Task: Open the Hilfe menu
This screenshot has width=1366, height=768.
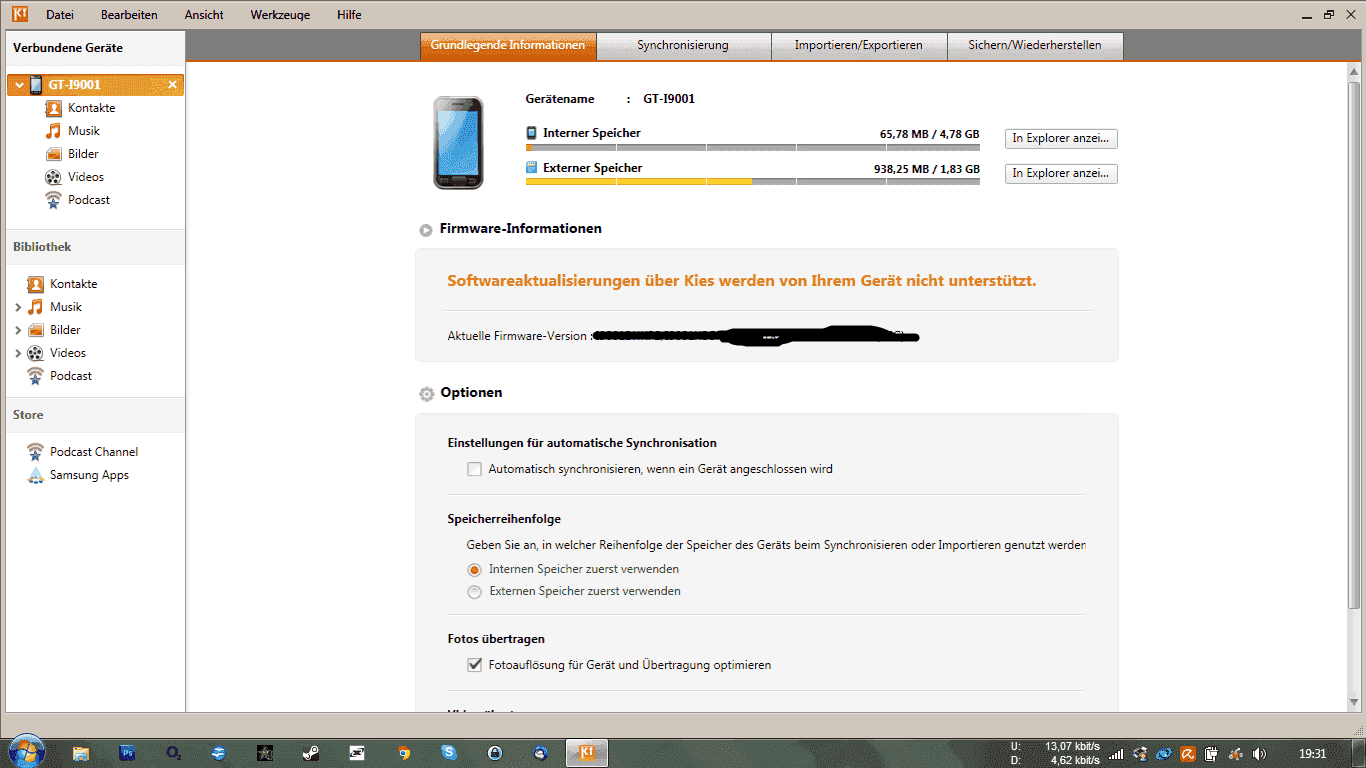Action: tap(349, 15)
